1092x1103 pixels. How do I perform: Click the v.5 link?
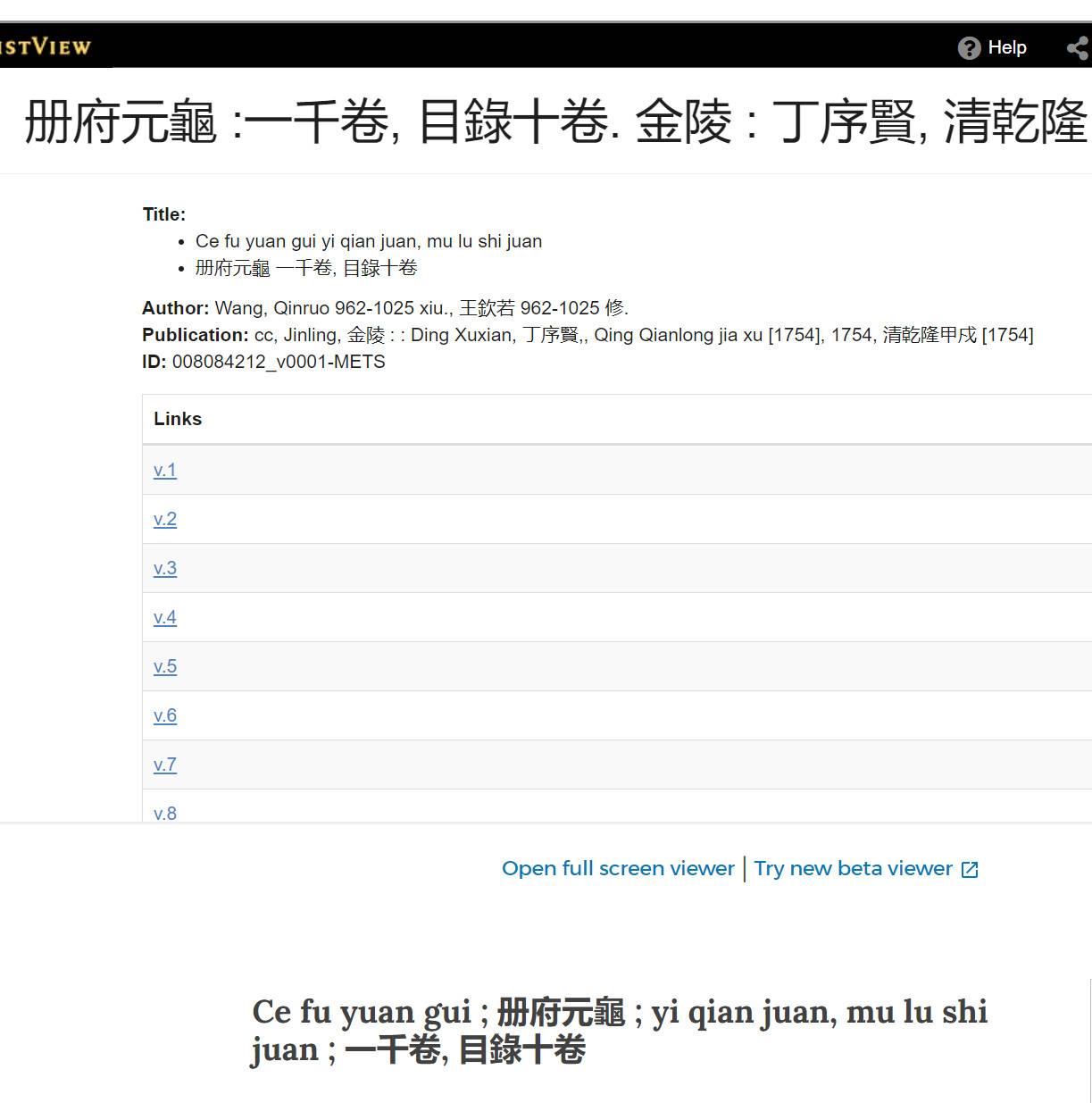pos(164,665)
